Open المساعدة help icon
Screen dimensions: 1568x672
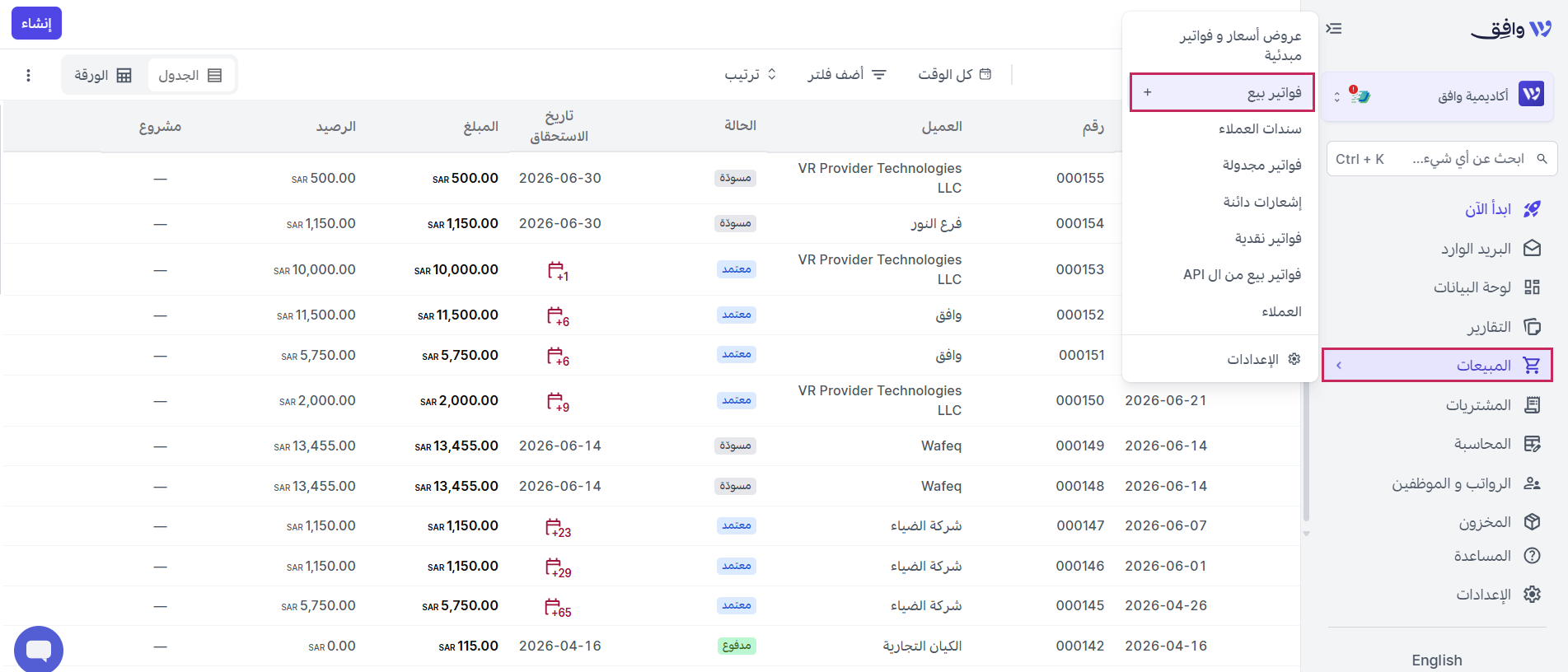click(1532, 556)
